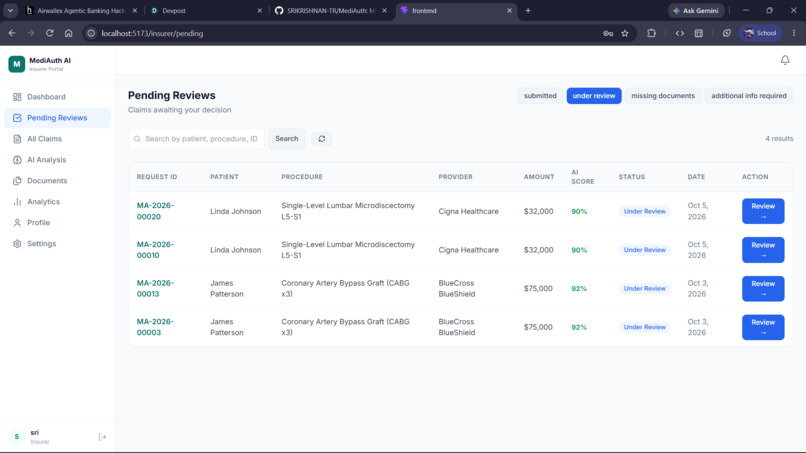Open the browser extensions menu
This screenshot has width=806, height=453.
click(x=651, y=33)
